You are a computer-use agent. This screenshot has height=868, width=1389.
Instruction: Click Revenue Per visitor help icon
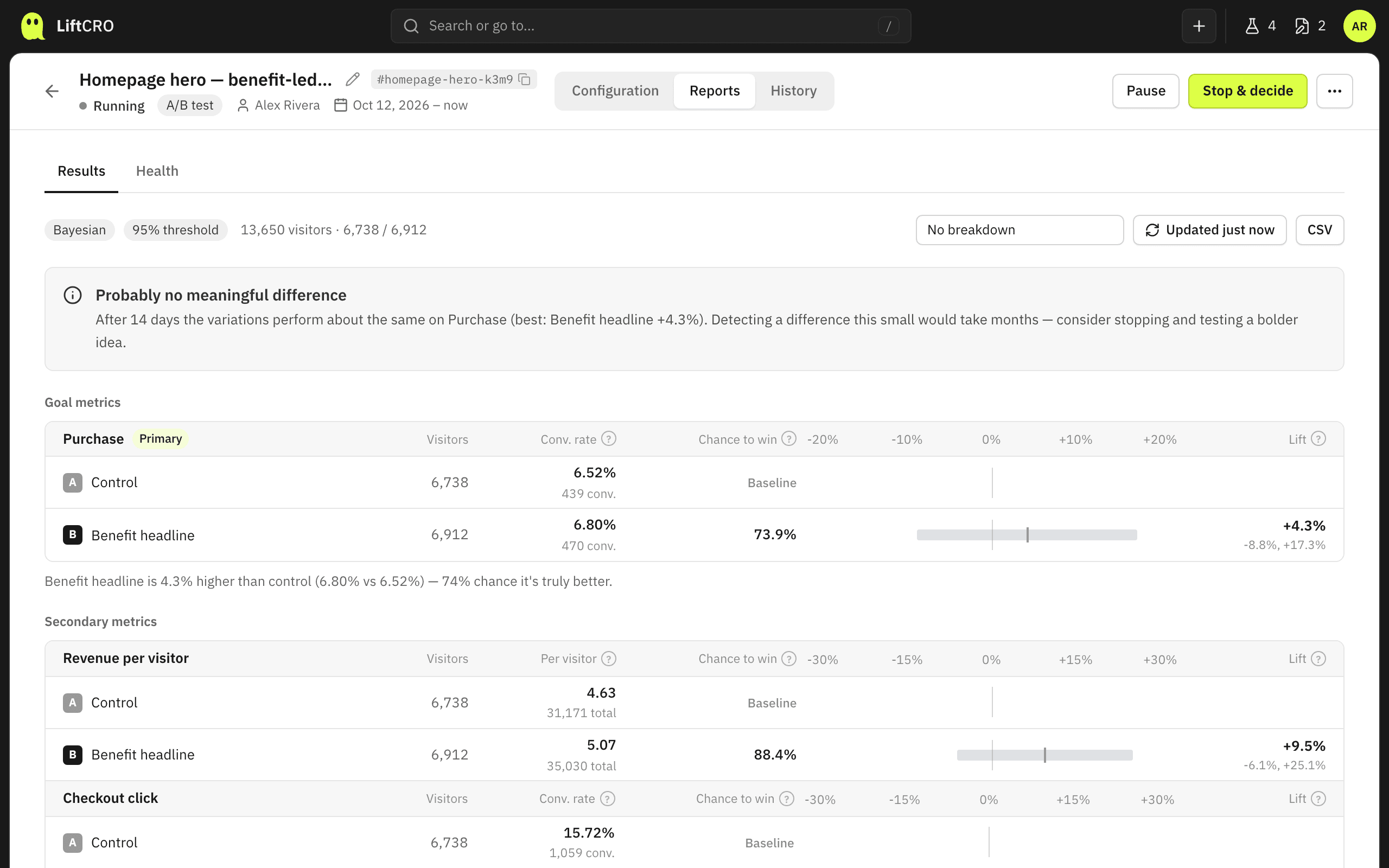click(x=608, y=659)
